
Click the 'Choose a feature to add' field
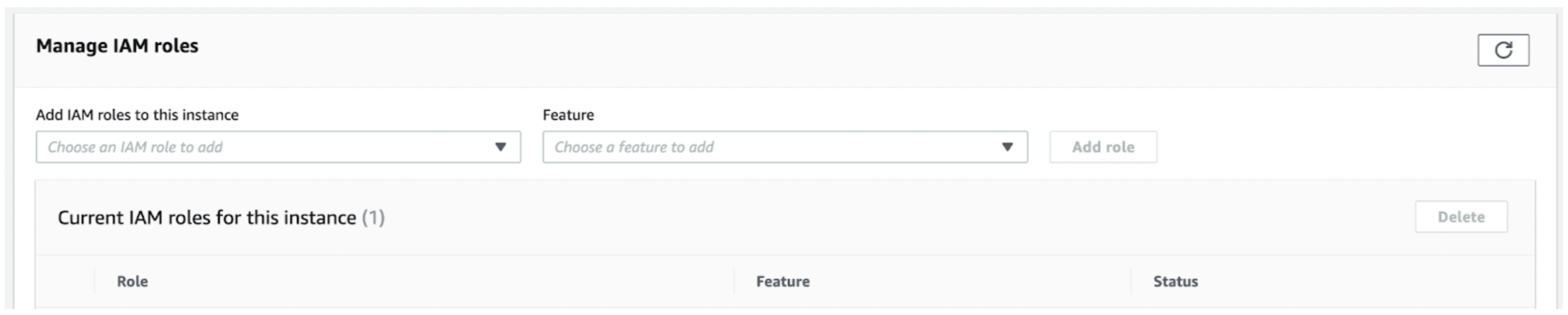[x=785, y=147]
